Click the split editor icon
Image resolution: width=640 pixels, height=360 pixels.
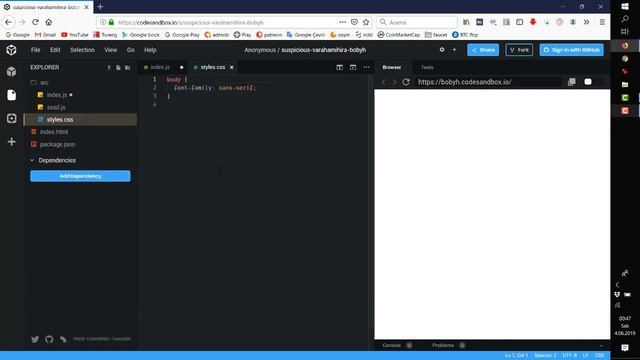[x=340, y=67]
